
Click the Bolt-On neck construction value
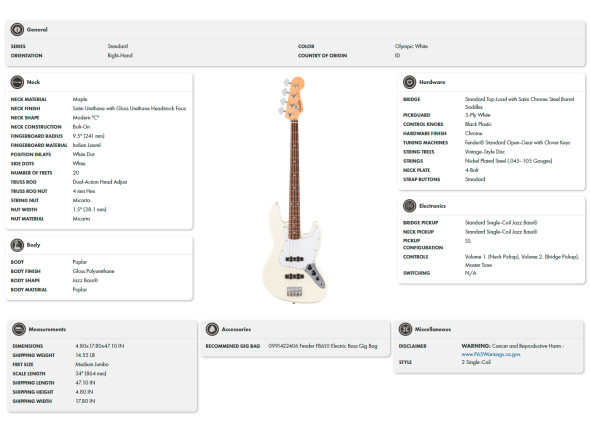(81, 127)
